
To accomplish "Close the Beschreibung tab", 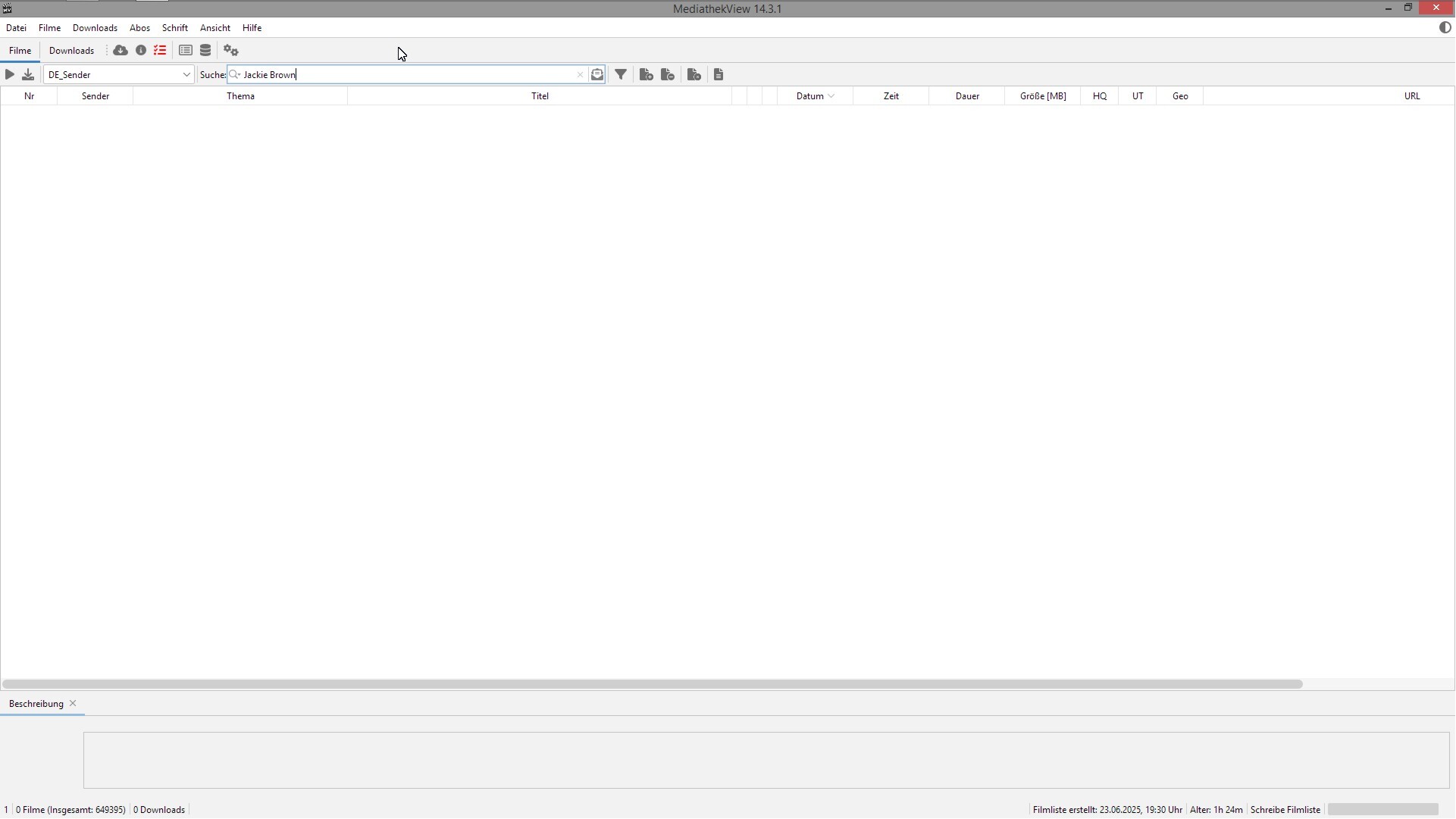I will click(x=73, y=704).
